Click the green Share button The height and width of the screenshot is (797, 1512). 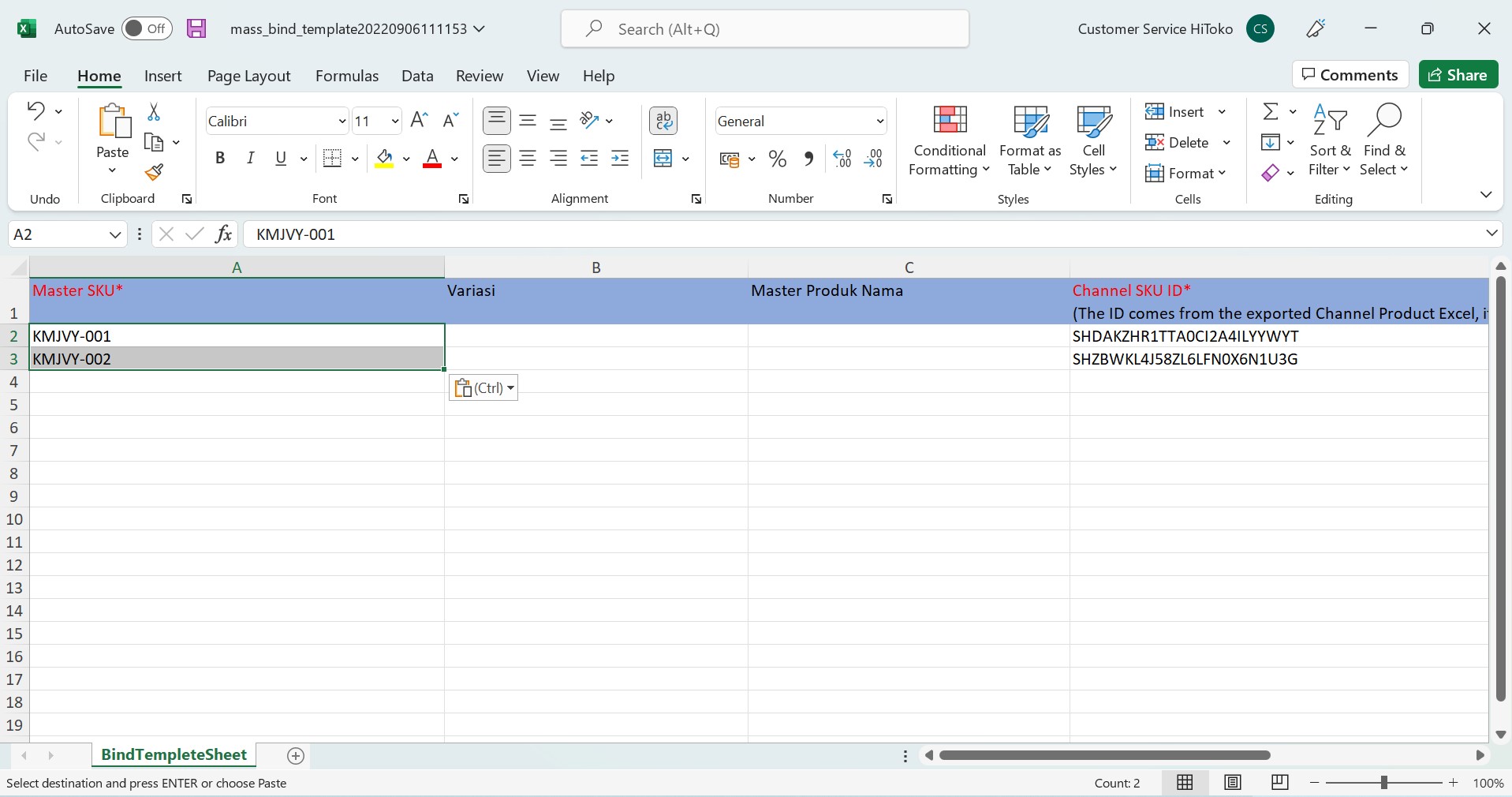tap(1458, 75)
